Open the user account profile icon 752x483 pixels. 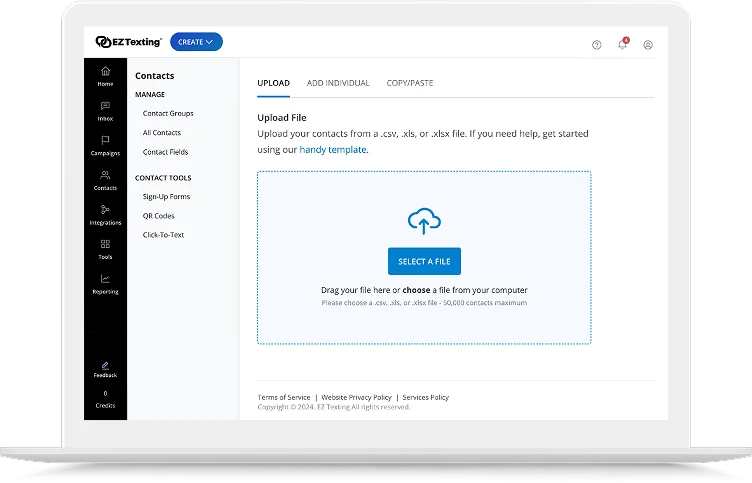coord(648,45)
